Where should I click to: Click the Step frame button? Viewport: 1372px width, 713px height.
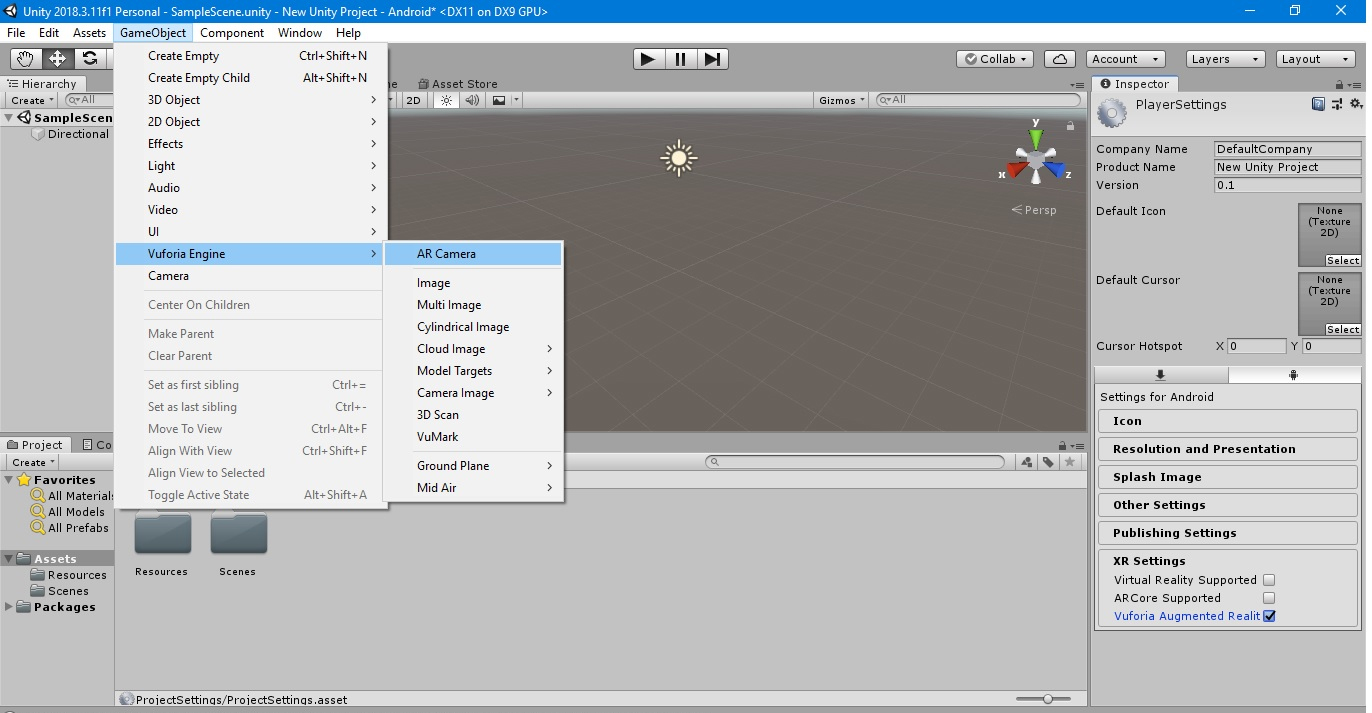(x=712, y=59)
